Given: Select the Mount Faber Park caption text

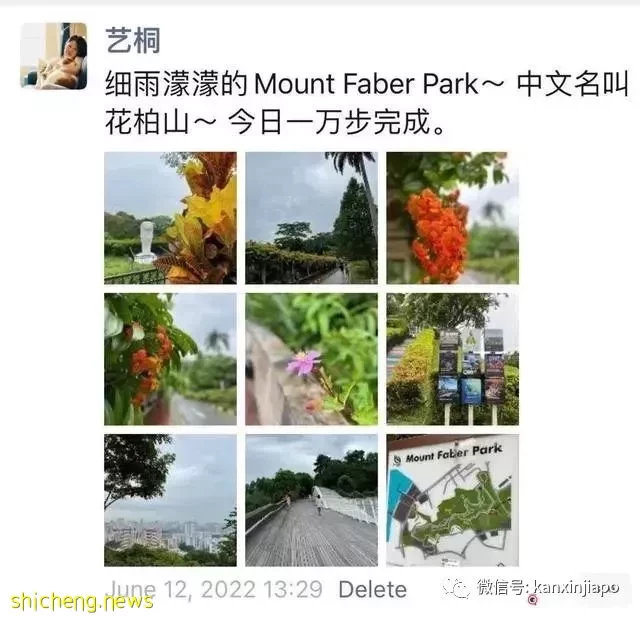Looking at the screenshot, I should pos(366,84).
